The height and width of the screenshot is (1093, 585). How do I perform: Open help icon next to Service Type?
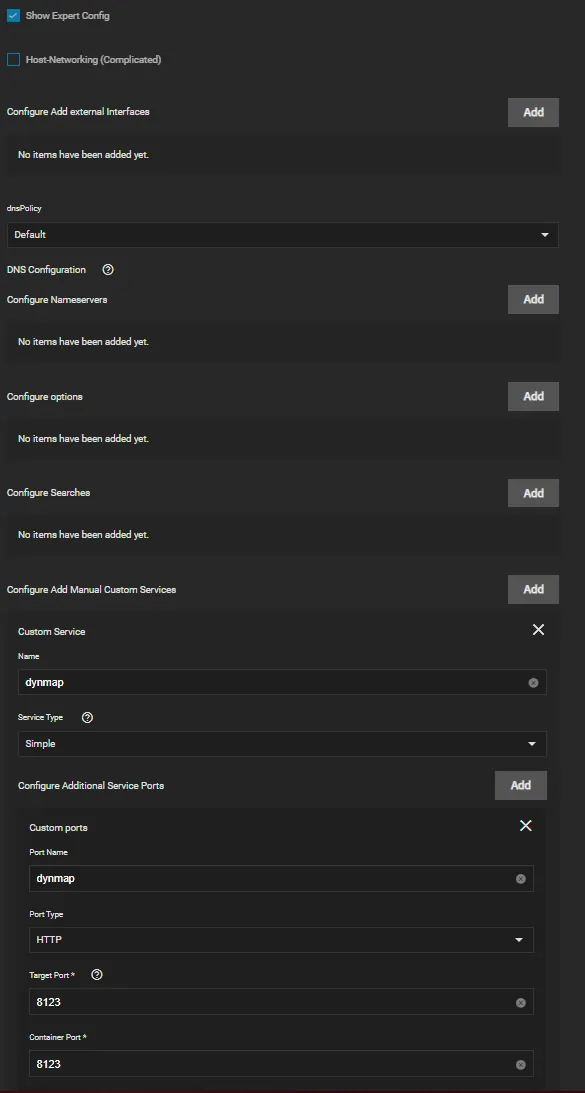tap(87, 717)
